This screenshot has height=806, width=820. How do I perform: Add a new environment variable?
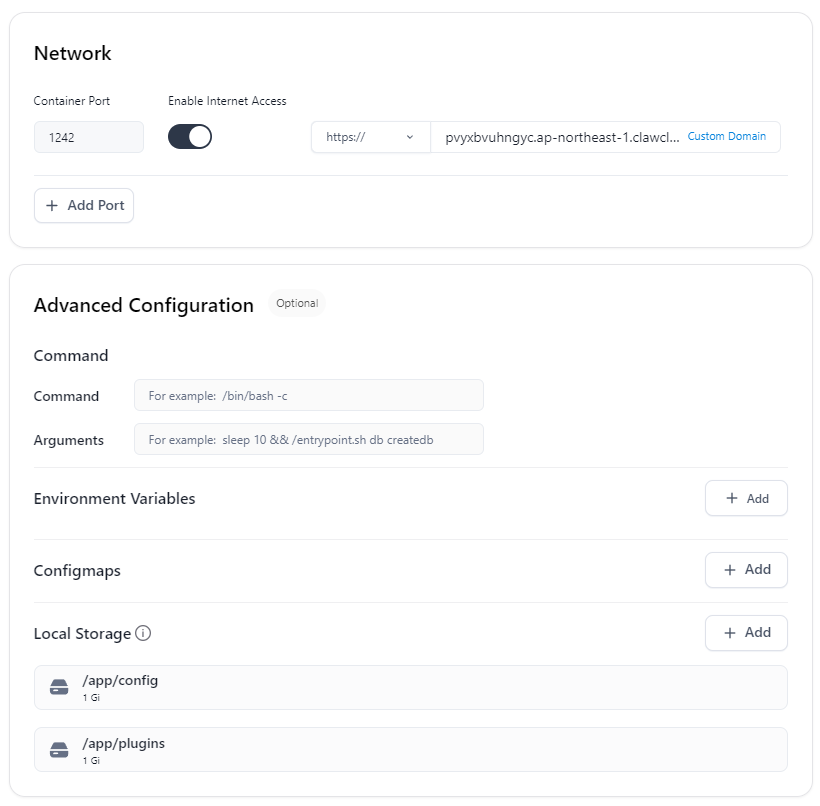746,498
